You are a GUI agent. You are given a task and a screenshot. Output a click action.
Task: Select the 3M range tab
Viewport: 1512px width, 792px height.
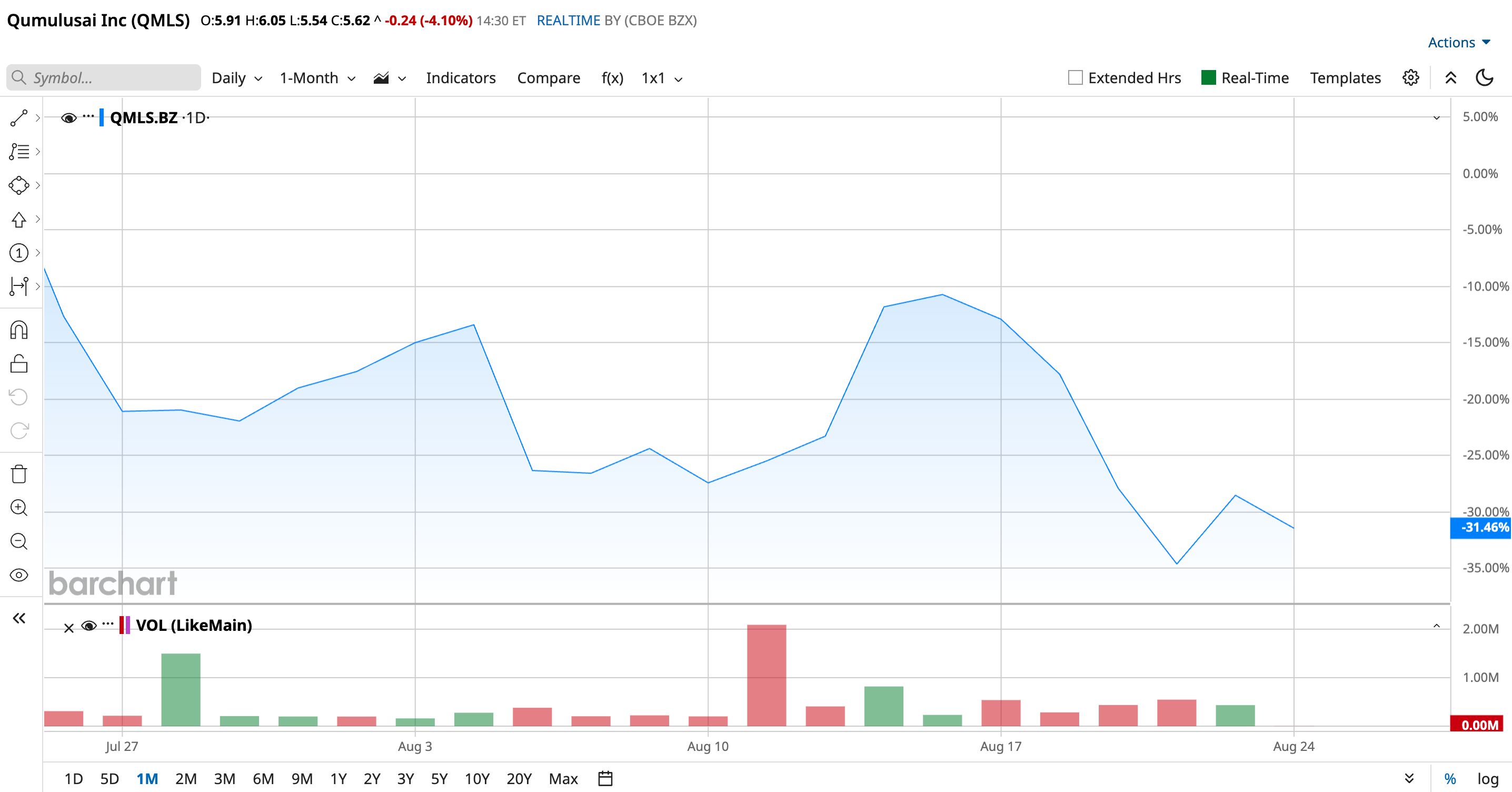[225, 779]
